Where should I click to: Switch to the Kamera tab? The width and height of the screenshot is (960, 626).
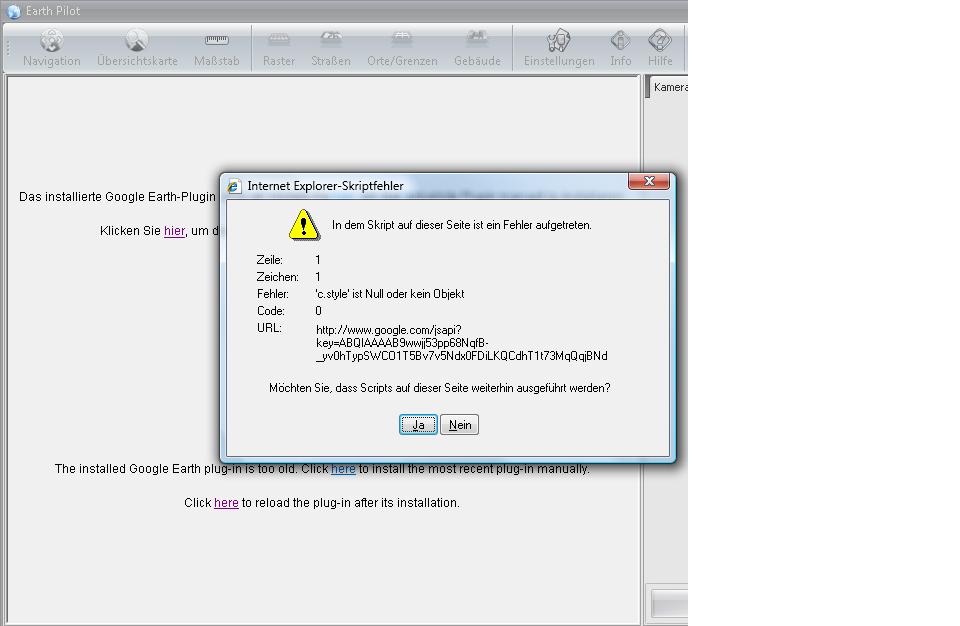pos(670,87)
